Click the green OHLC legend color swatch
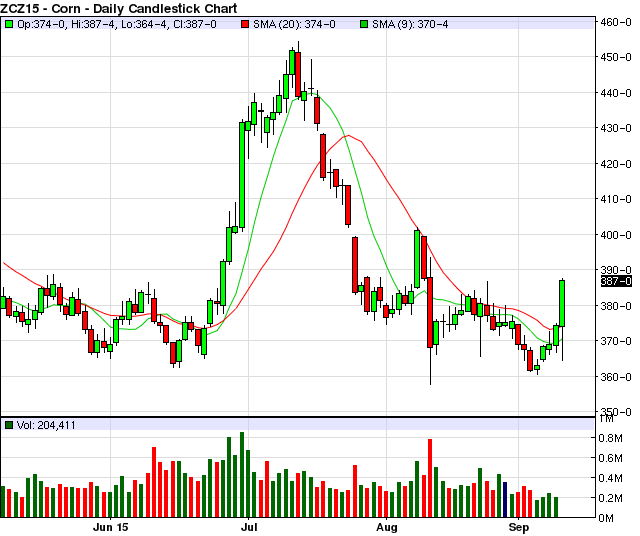Screen dimensions: 640x536 [9, 24]
